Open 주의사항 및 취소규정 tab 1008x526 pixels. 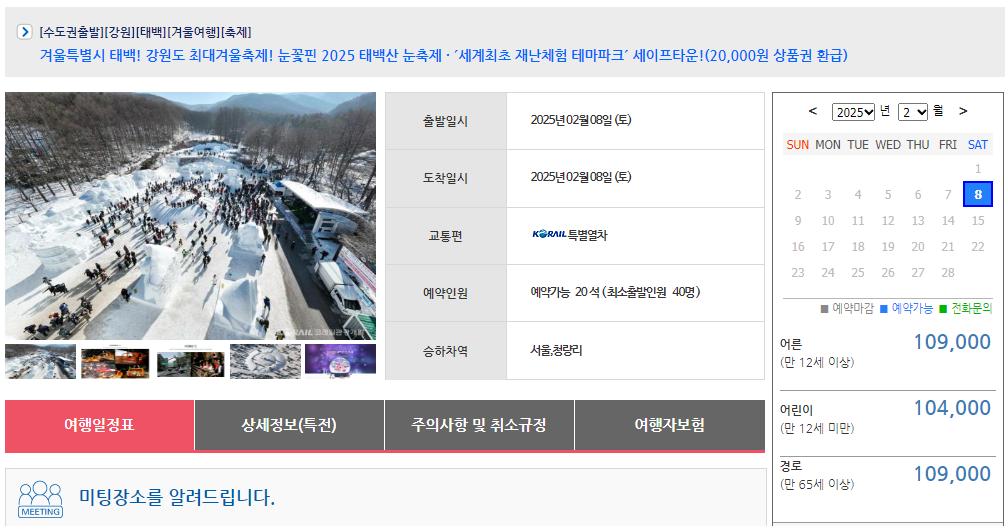click(x=479, y=424)
